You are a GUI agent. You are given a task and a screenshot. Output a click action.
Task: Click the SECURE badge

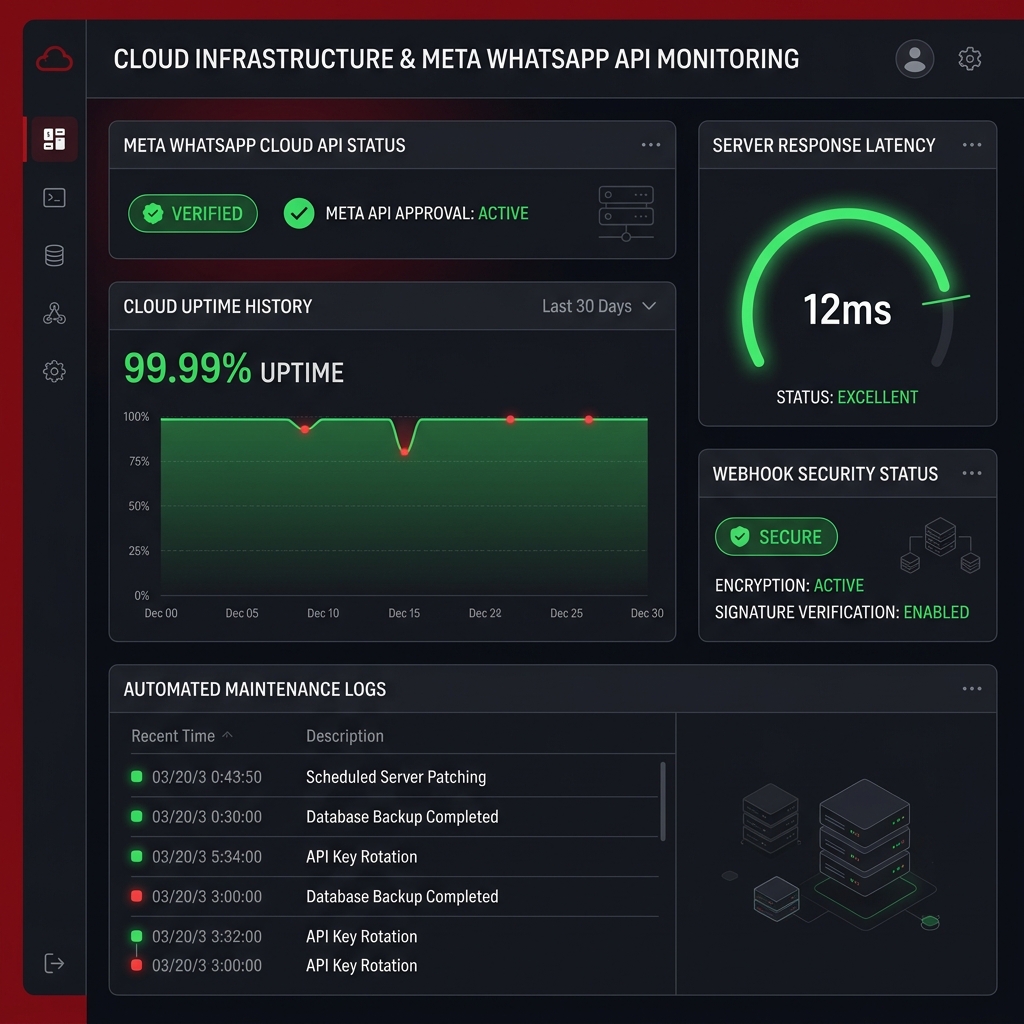[776, 537]
